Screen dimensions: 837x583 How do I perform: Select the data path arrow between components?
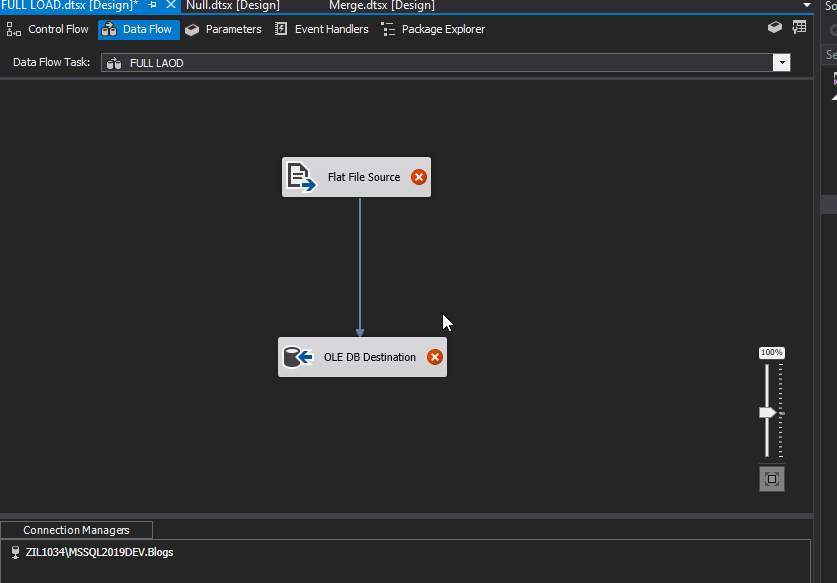[x=360, y=265]
